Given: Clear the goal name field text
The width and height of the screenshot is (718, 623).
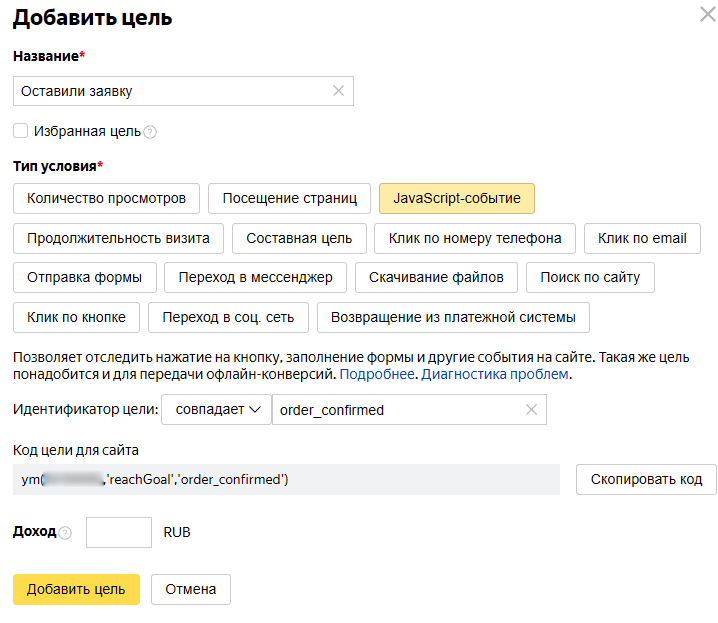Looking at the screenshot, I should point(338,91).
